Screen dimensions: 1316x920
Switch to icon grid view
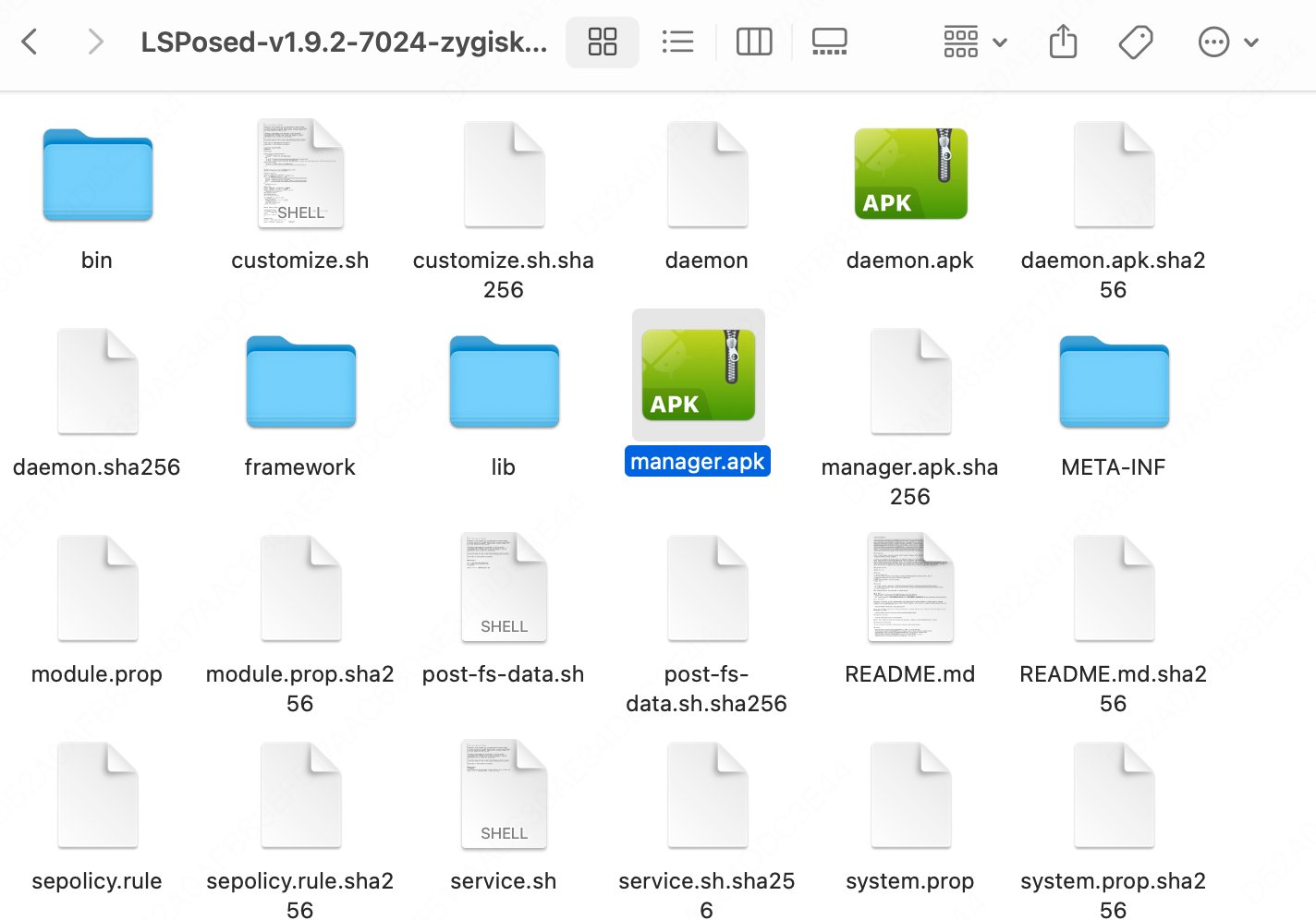[603, 42]
